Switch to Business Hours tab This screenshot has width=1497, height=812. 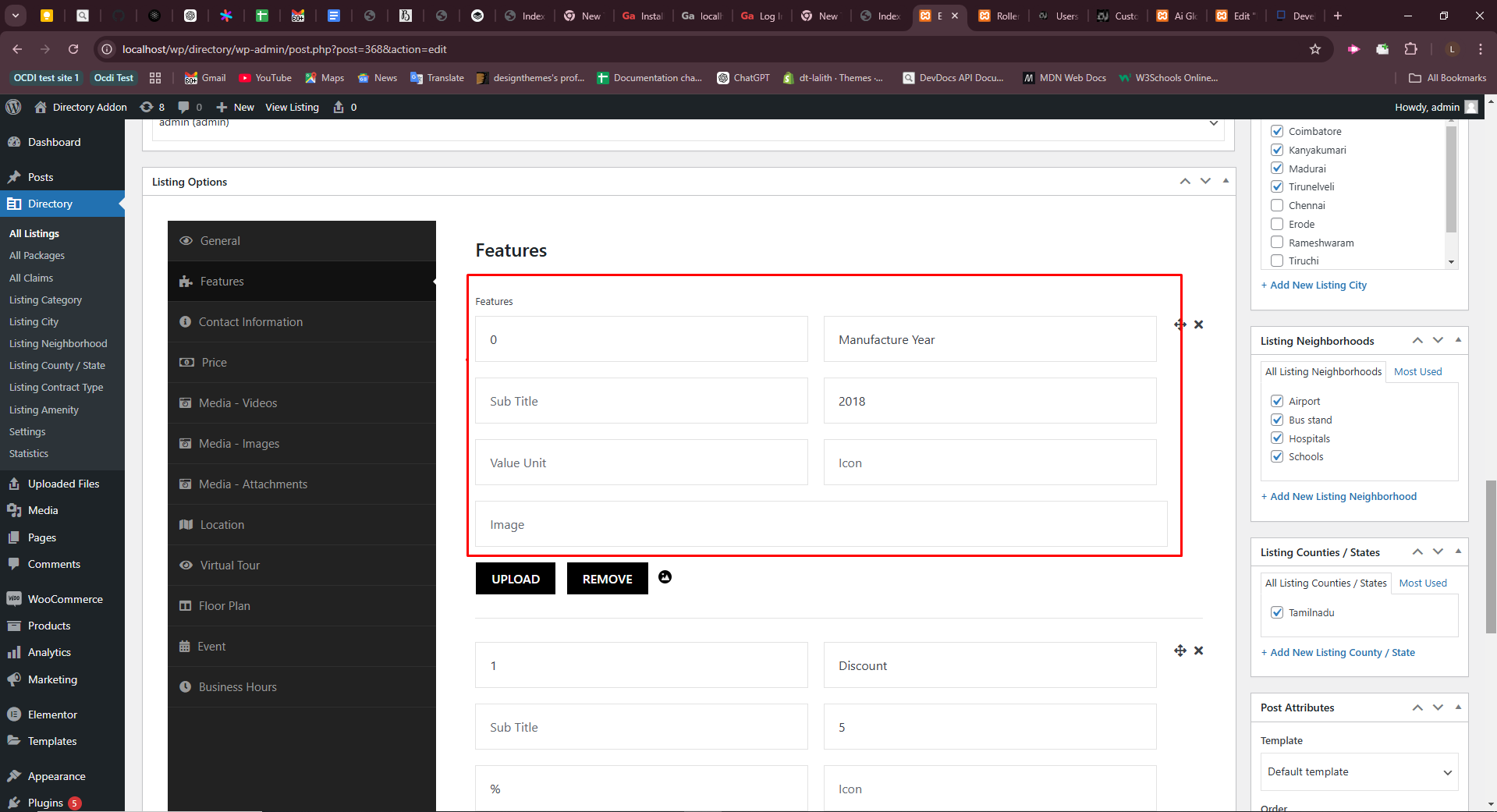(302, 687)
